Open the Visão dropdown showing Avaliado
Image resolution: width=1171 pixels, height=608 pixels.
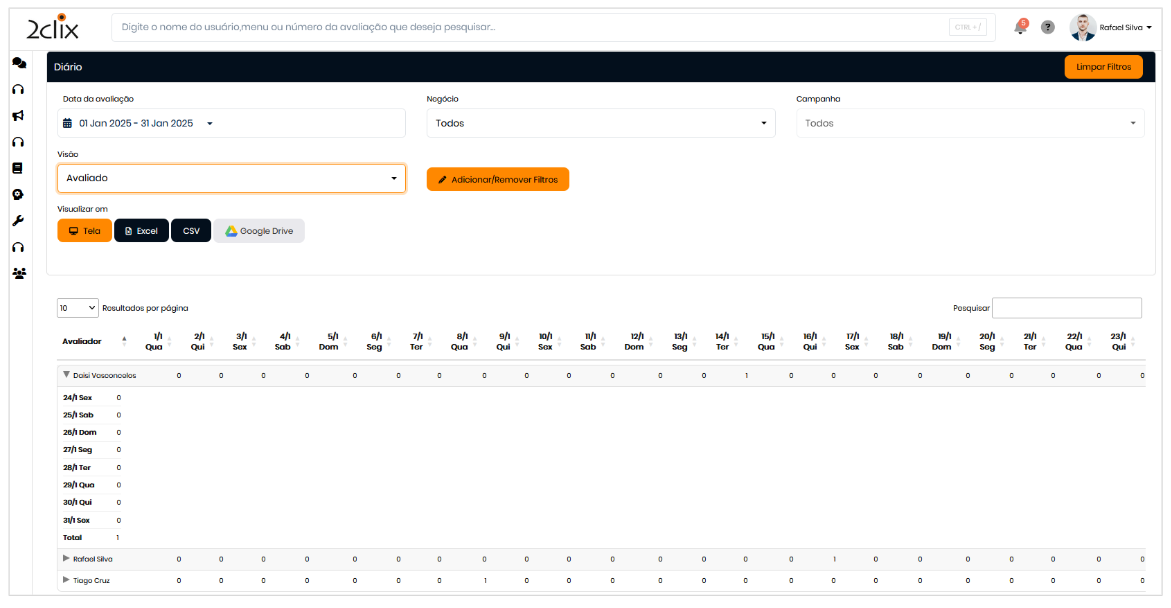[231, 178]
